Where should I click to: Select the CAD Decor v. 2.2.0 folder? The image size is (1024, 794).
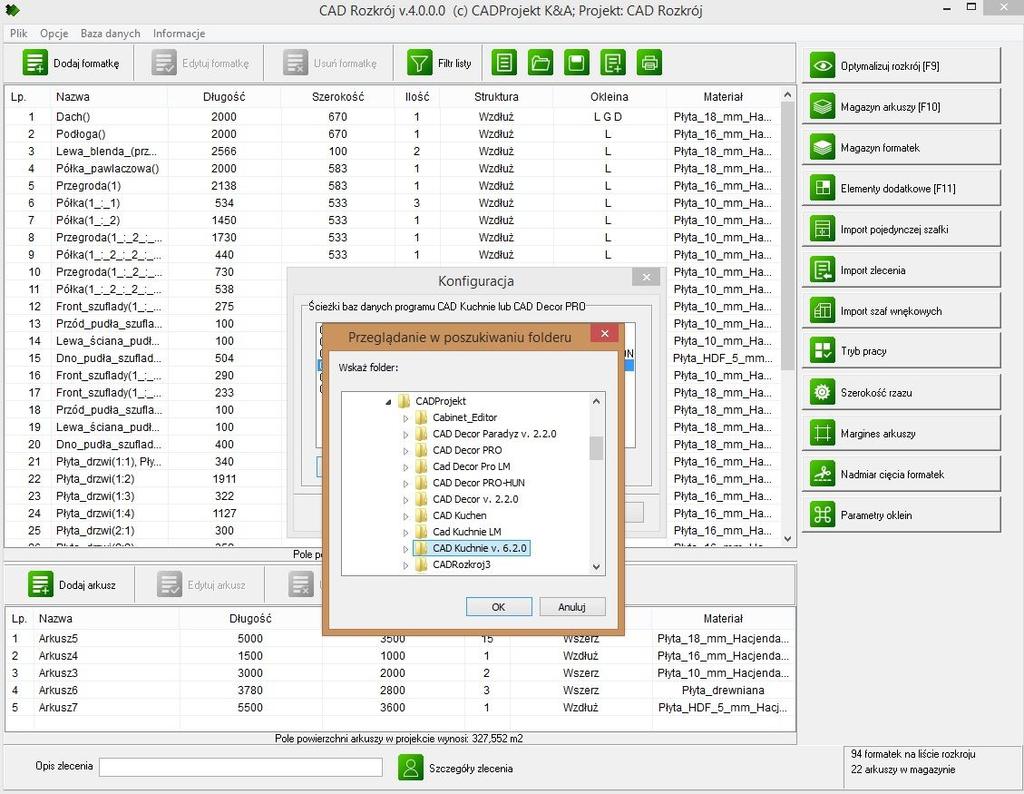click(x=475, y=499)
